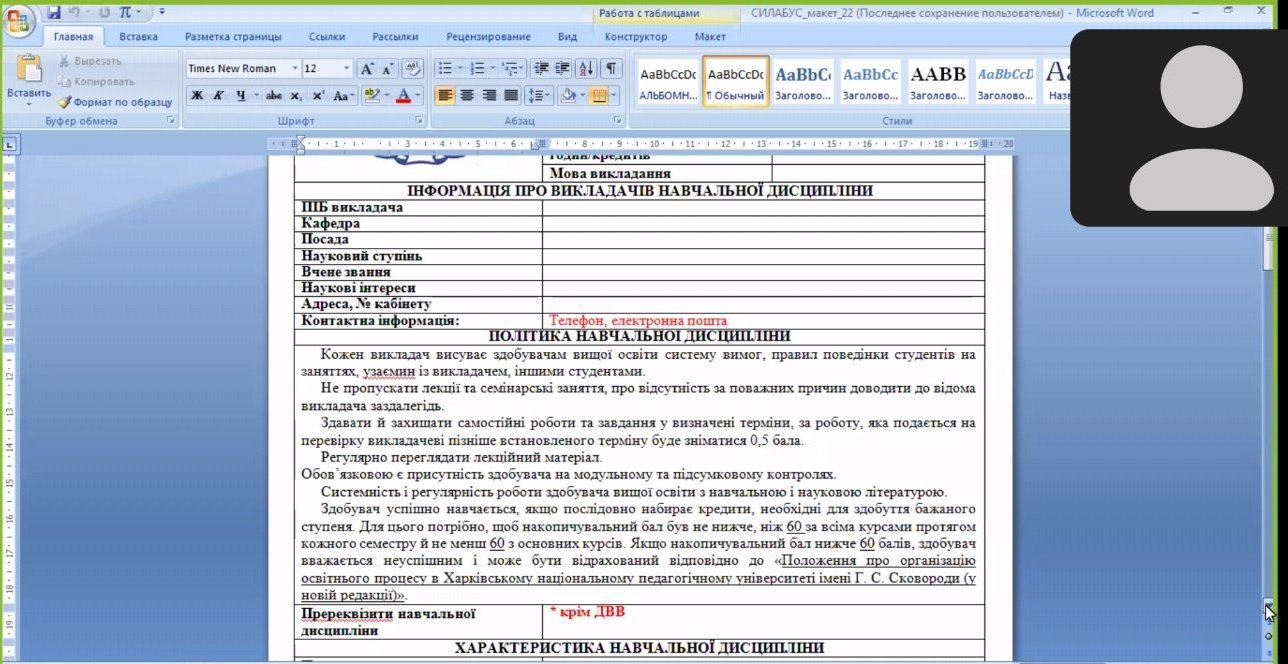Toggle subscript formatting
The width and height of the screenshot is (1288, 664).
point(297,96)
